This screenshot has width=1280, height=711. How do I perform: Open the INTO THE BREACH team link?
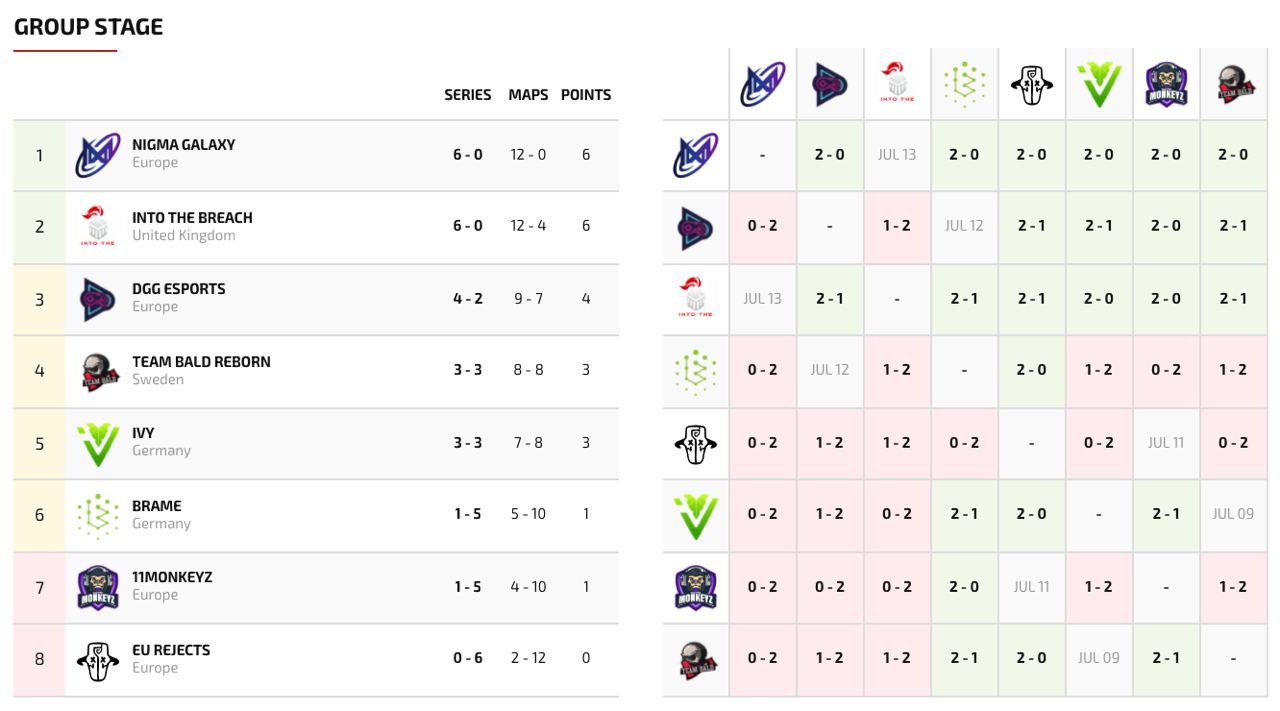[x=192, y=217]
